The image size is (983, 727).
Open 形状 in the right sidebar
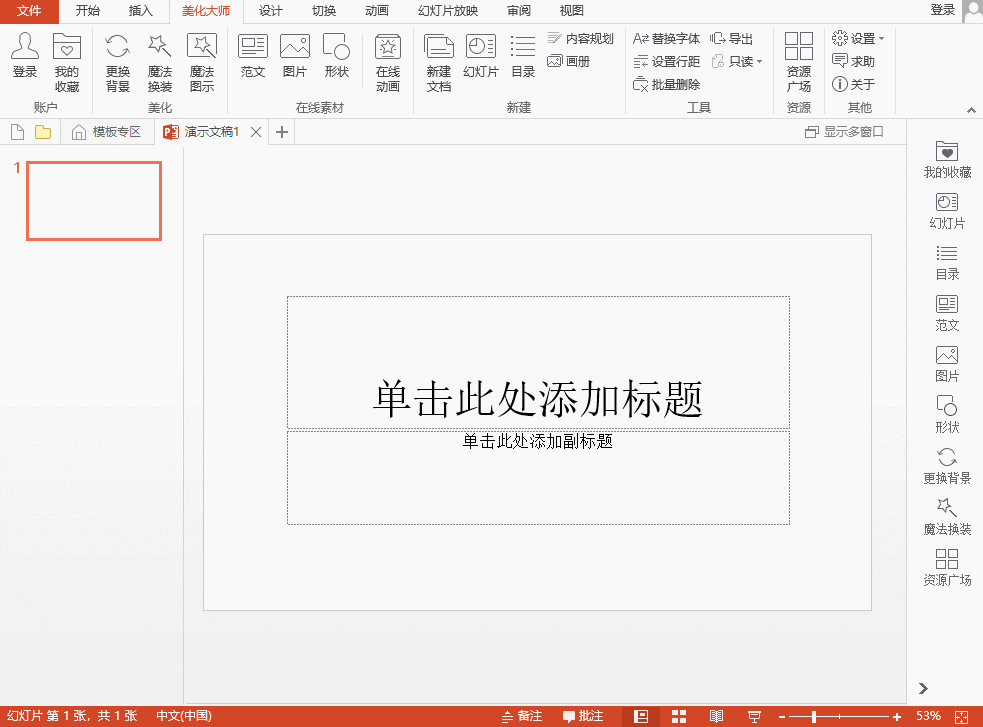946,413
